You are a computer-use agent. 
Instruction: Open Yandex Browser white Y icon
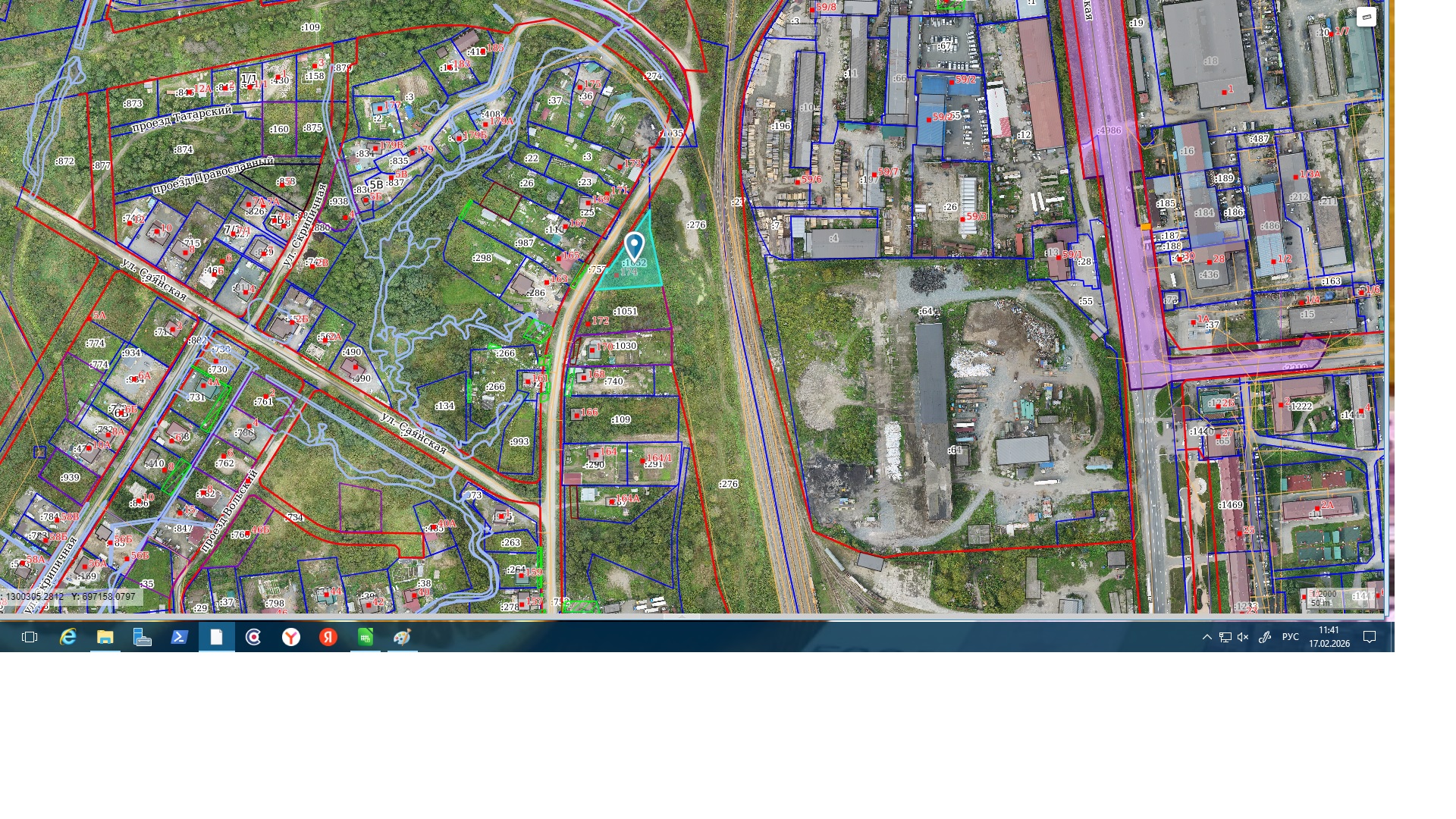(291, 638)
